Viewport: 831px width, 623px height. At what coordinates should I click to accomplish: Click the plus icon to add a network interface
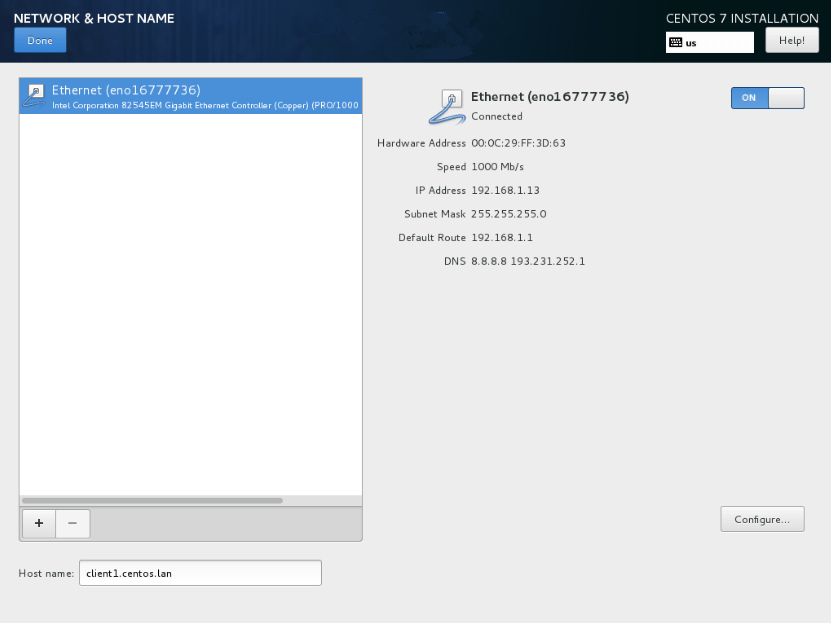click(x=38, y=523)
